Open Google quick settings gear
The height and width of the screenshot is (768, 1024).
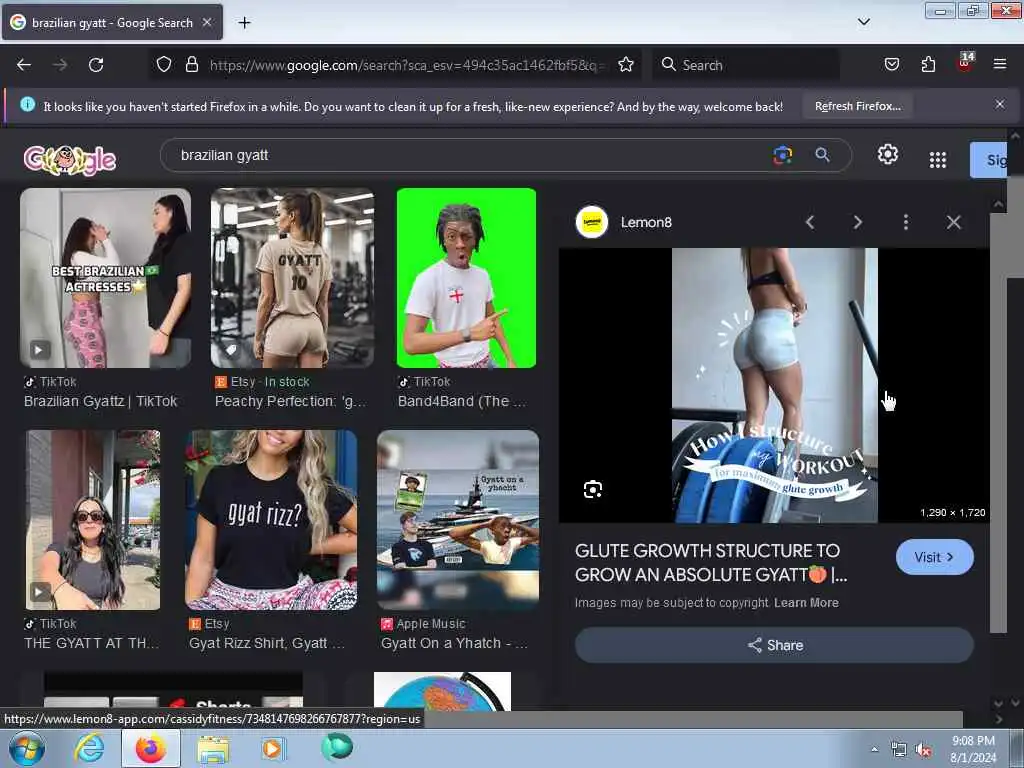pos(888,154)
